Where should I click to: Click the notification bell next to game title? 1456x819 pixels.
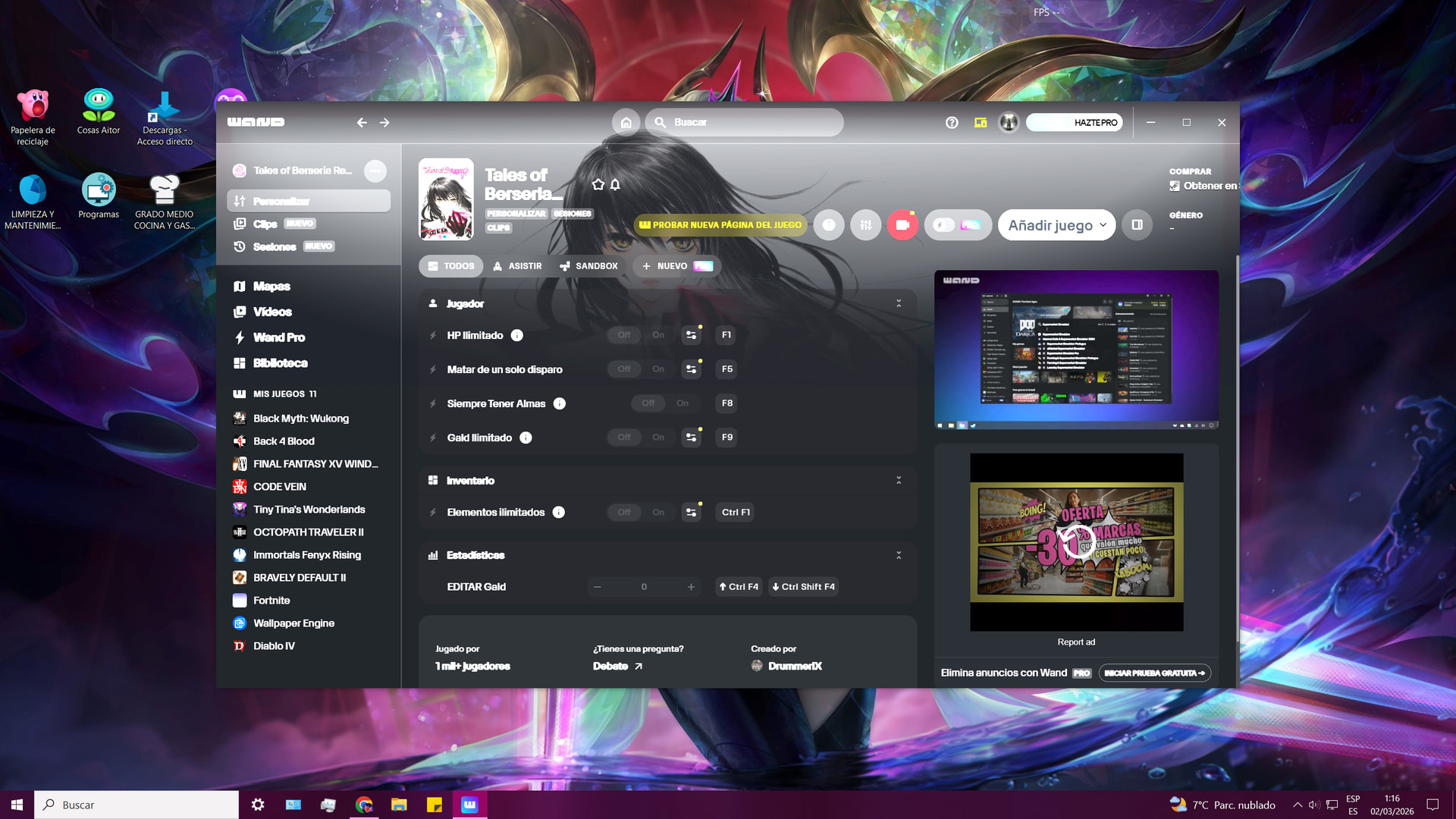(x=615, y=184)
